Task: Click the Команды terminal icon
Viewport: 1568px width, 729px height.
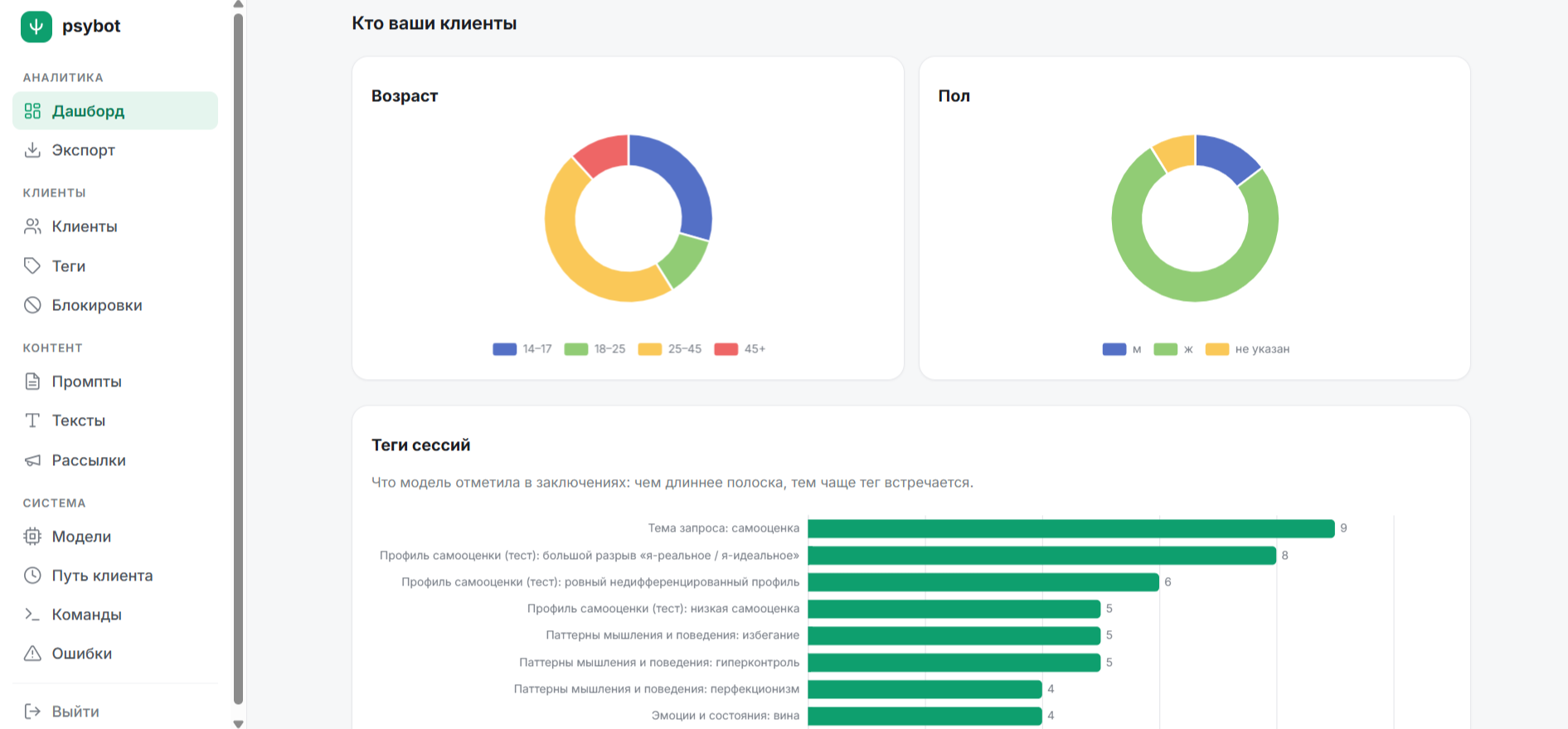Action: [32, 615]
